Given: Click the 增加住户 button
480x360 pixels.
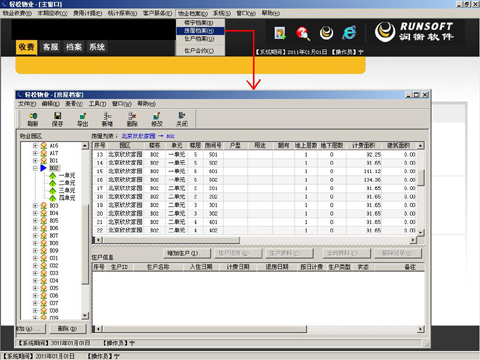Looking at the screenshot, I should 187,253.
